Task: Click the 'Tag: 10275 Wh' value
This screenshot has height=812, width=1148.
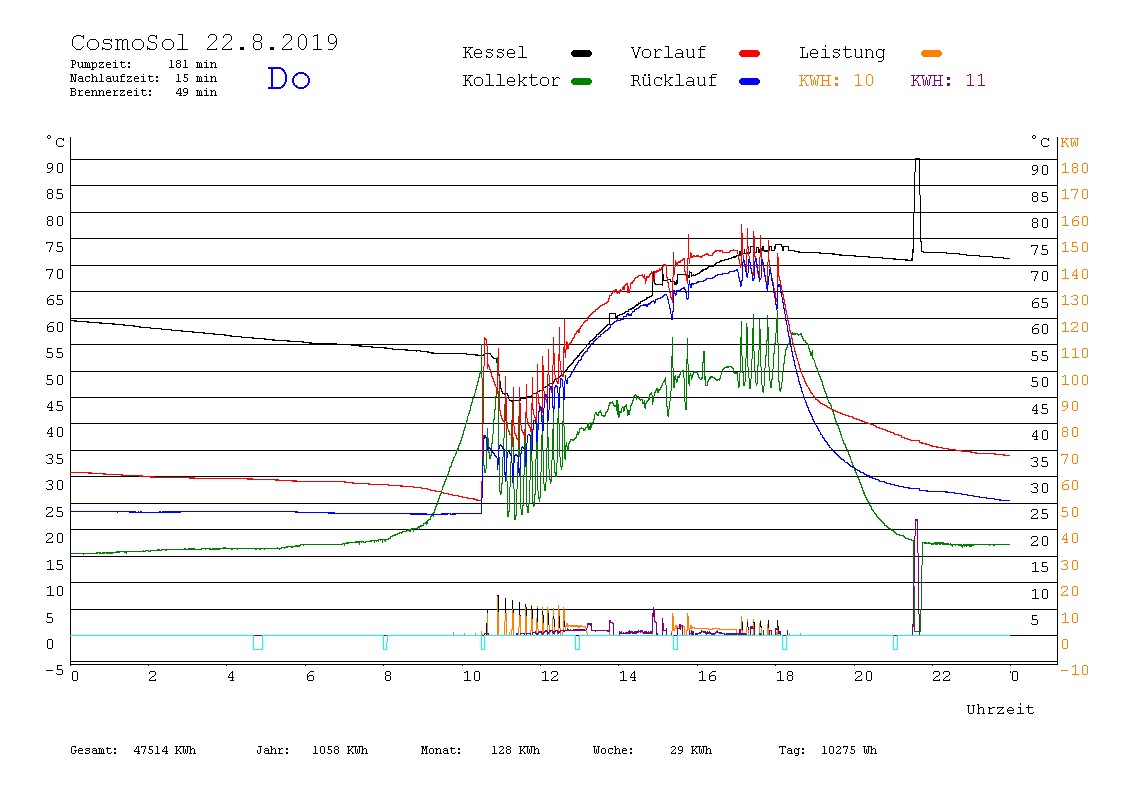Action: pos(827,750)
